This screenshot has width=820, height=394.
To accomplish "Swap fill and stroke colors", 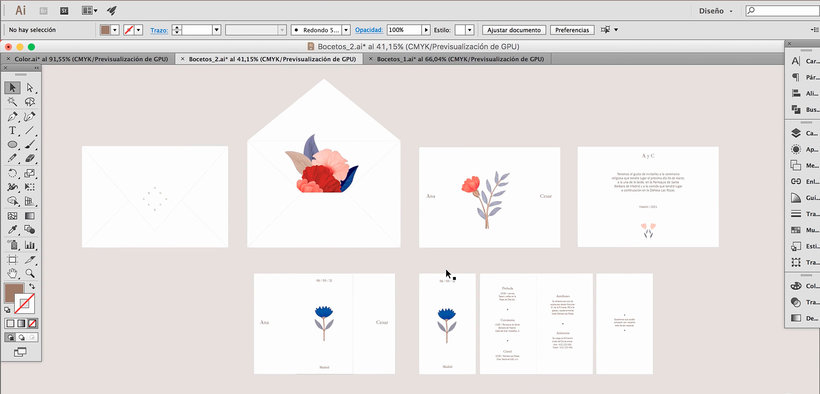I will pyautogui.click(x=32, y=286).
